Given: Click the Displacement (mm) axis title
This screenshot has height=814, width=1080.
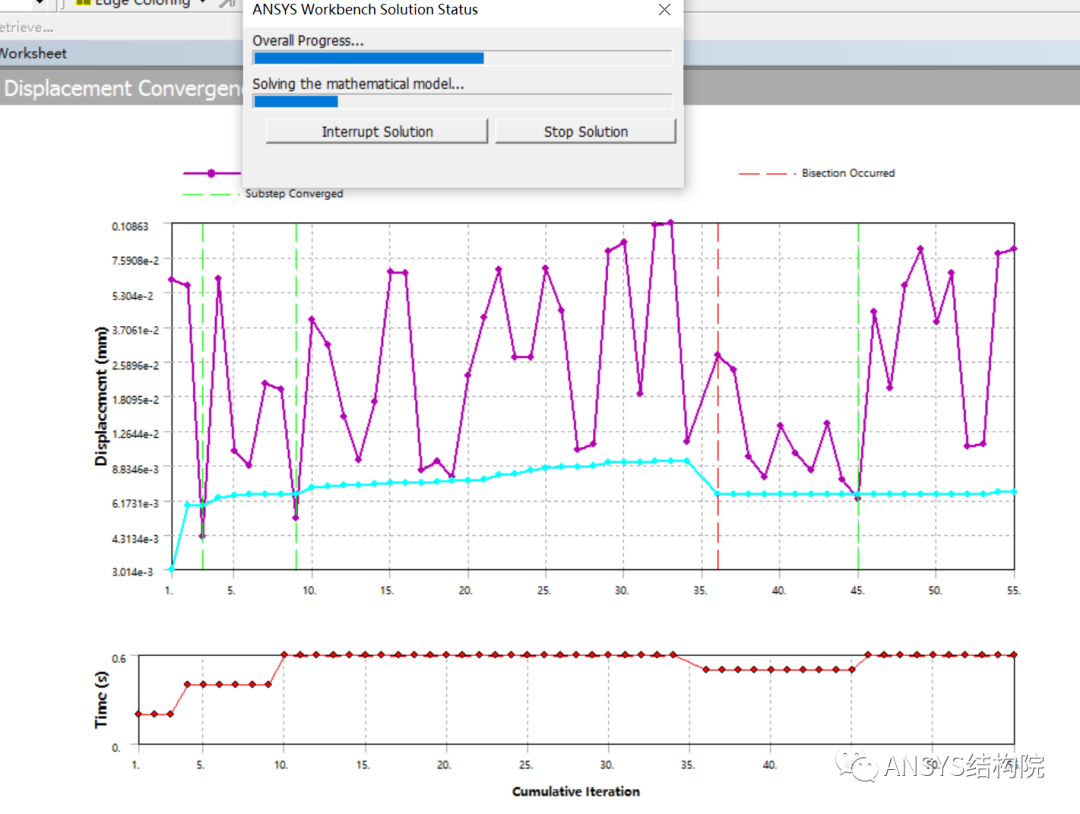Looking at the screenshot, I should 101,396.
